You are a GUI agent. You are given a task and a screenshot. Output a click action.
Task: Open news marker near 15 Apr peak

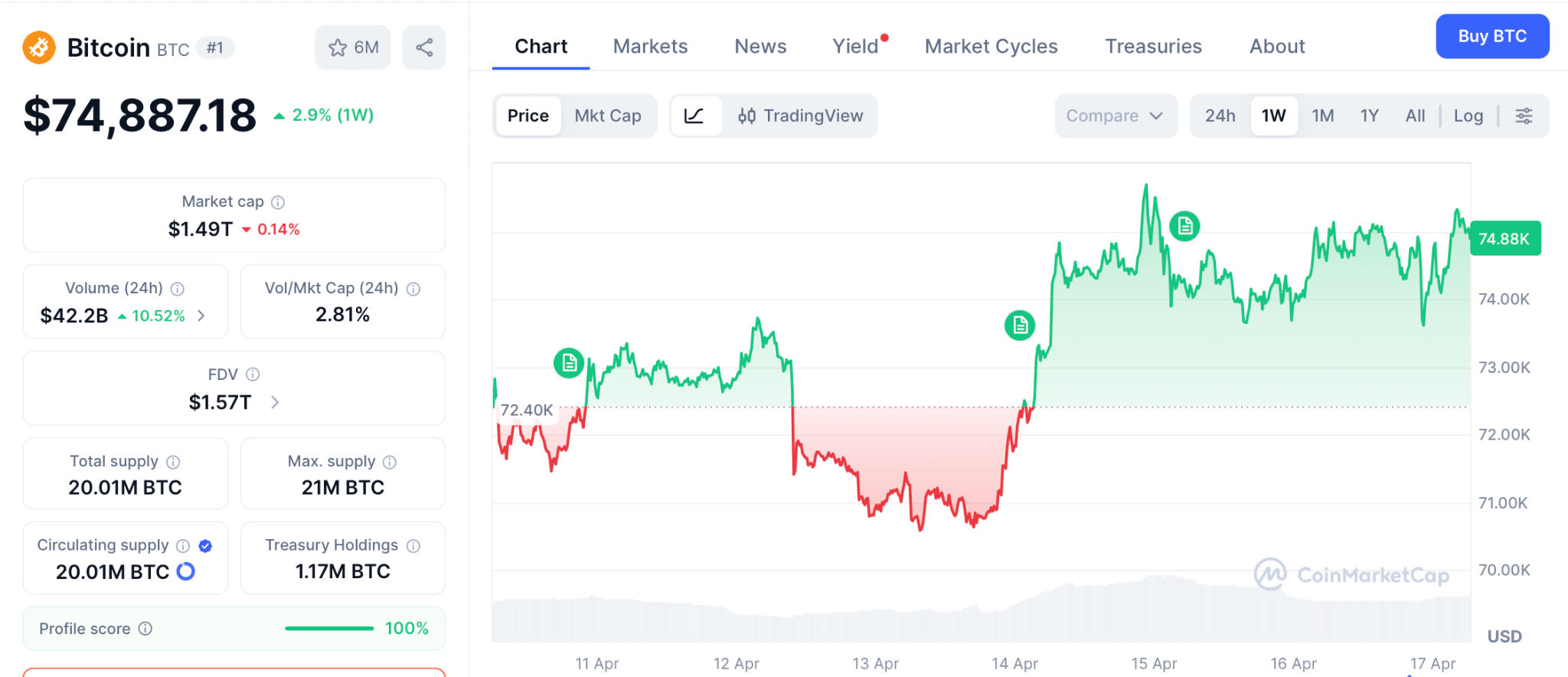[x=1184, y=226]
